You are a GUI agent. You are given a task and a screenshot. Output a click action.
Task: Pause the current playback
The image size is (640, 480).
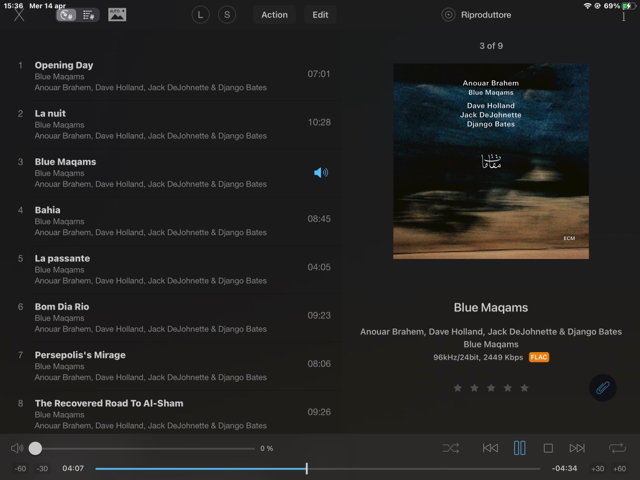pos(520,448)
